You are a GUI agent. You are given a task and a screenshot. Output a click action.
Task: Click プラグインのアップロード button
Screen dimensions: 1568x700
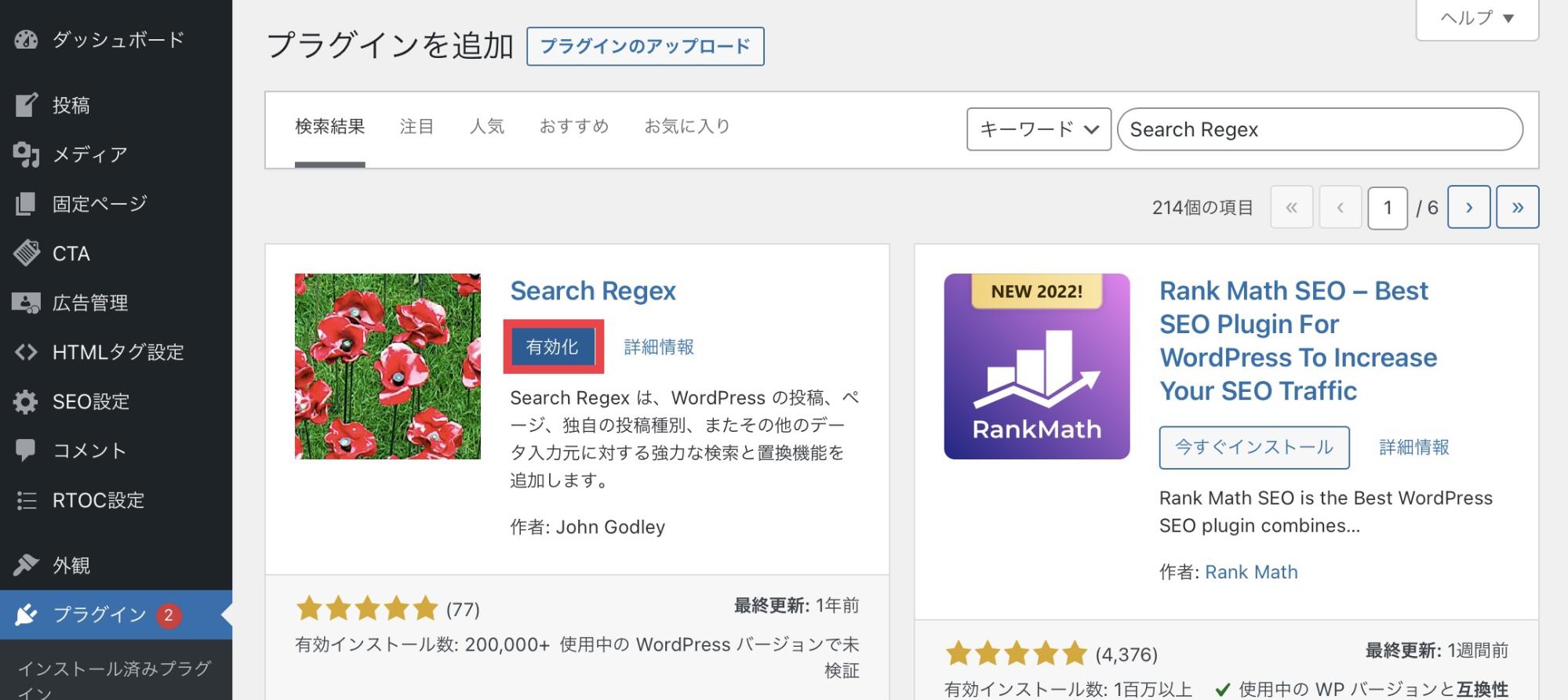pyautogui.click(x=646, y=46)
